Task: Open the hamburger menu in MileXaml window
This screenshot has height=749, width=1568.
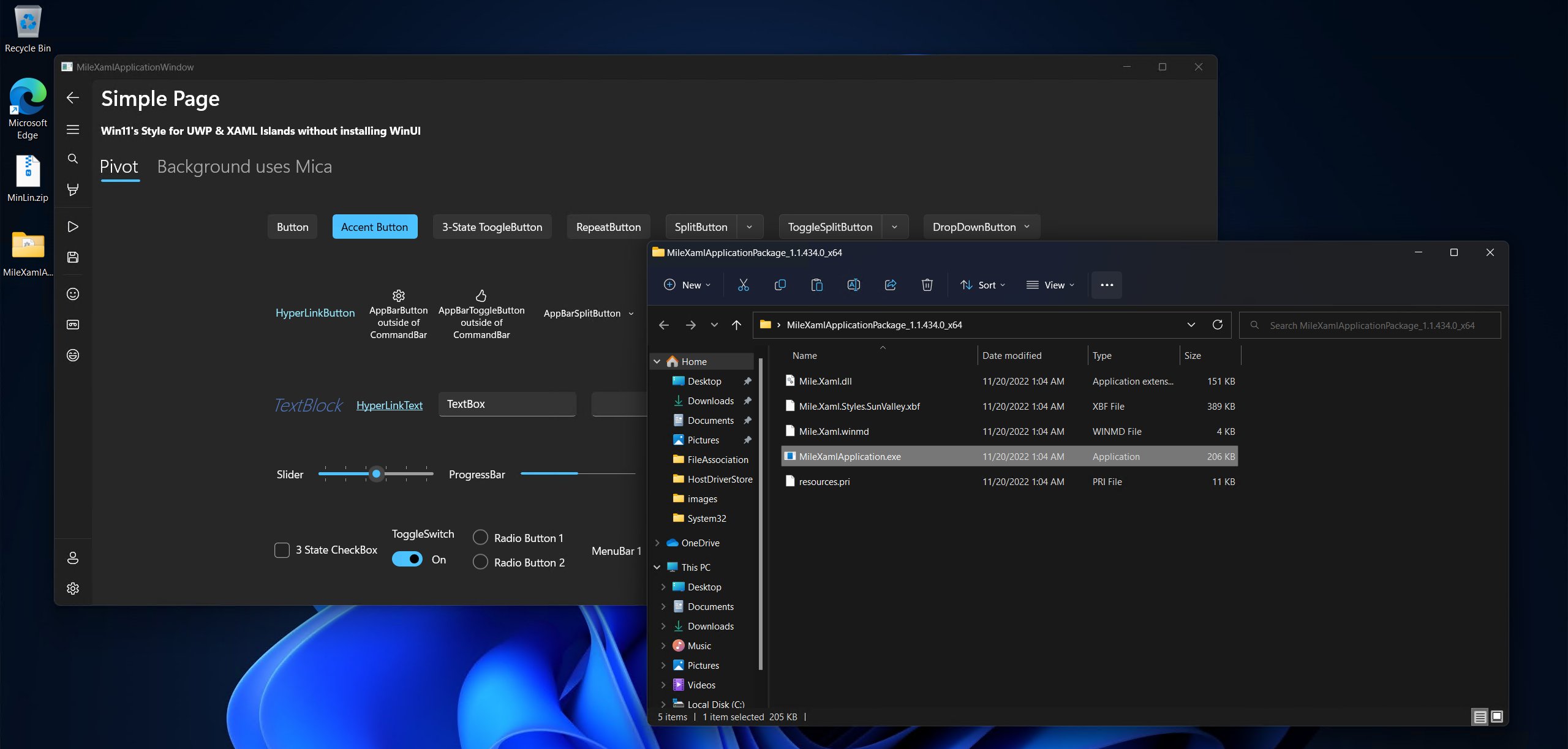Action: [73, 129]
